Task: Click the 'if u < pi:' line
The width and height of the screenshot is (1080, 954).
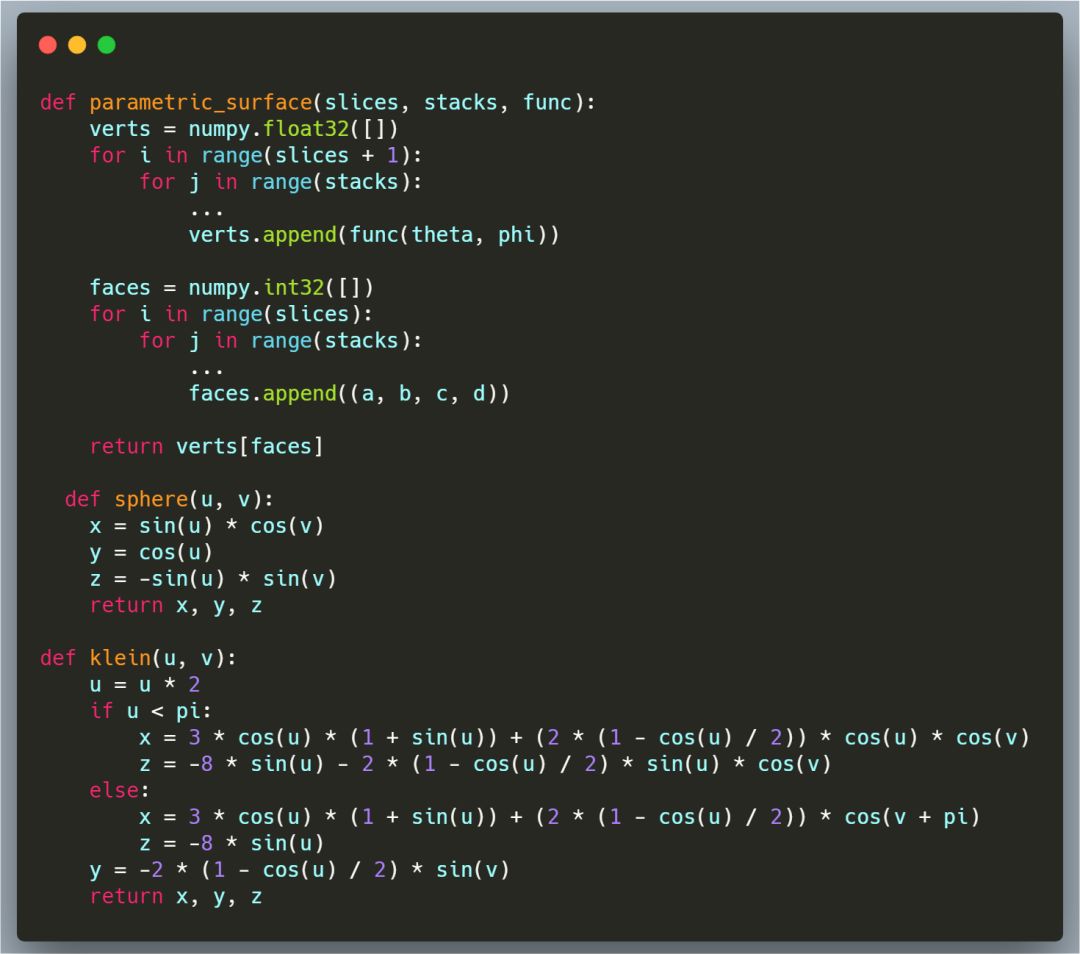Action: pos(150,711)
